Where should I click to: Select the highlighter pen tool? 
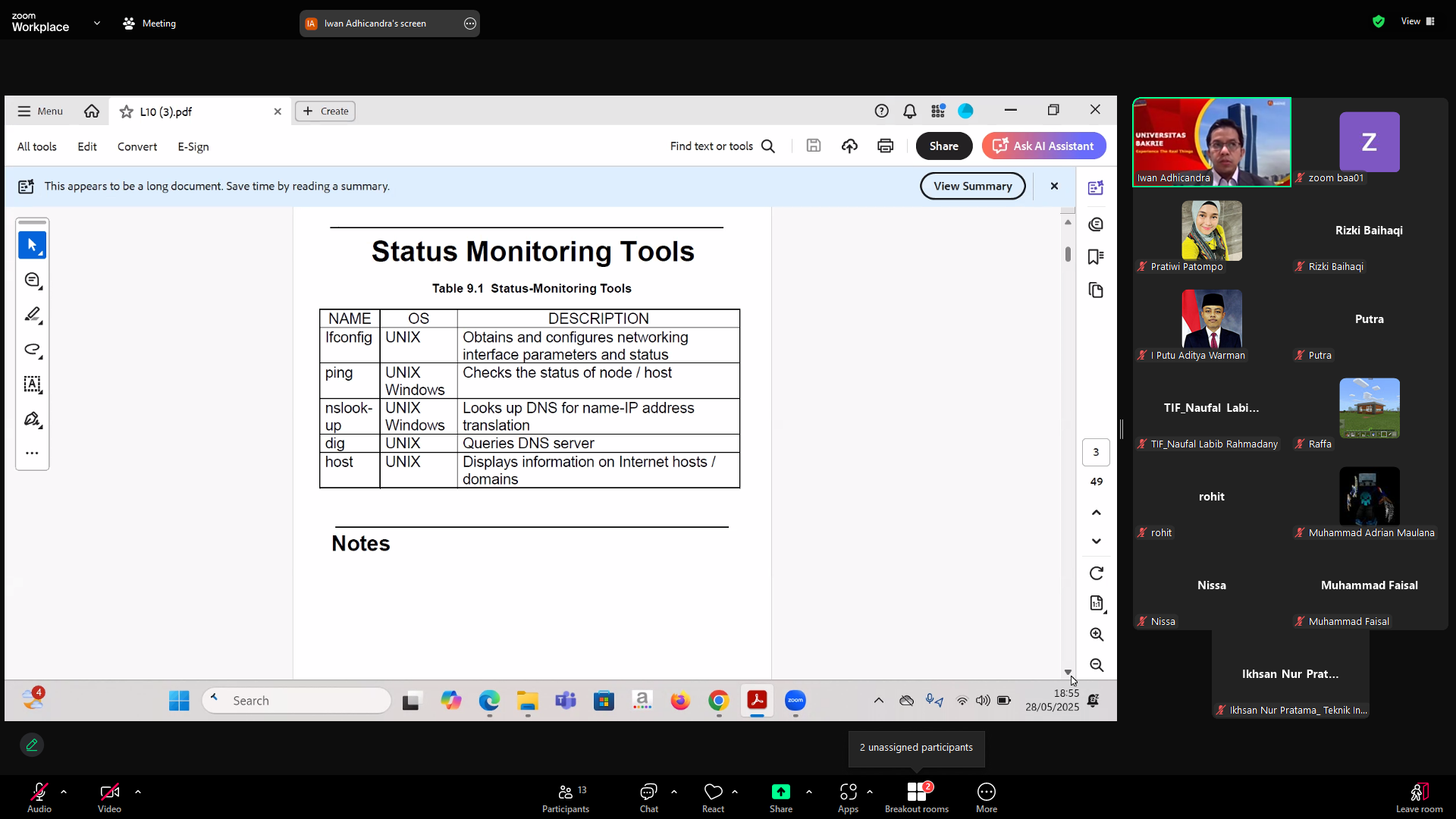tap(32, 315)
